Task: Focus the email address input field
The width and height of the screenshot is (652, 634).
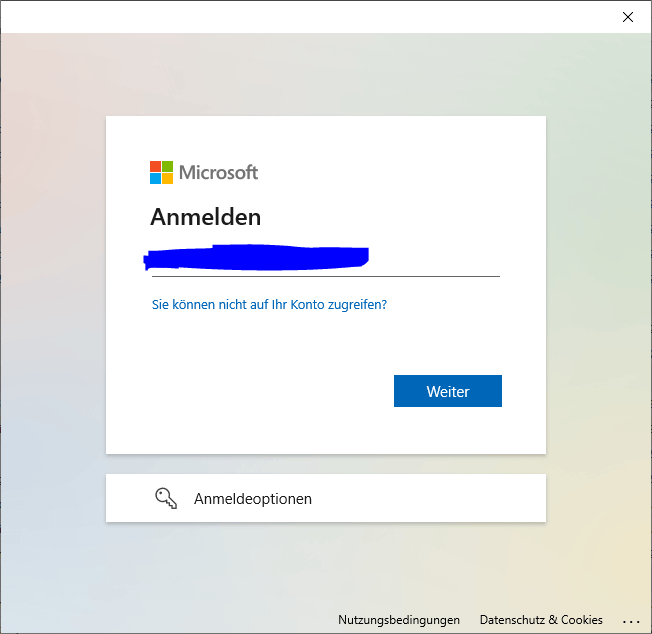Action: (326, 260)
